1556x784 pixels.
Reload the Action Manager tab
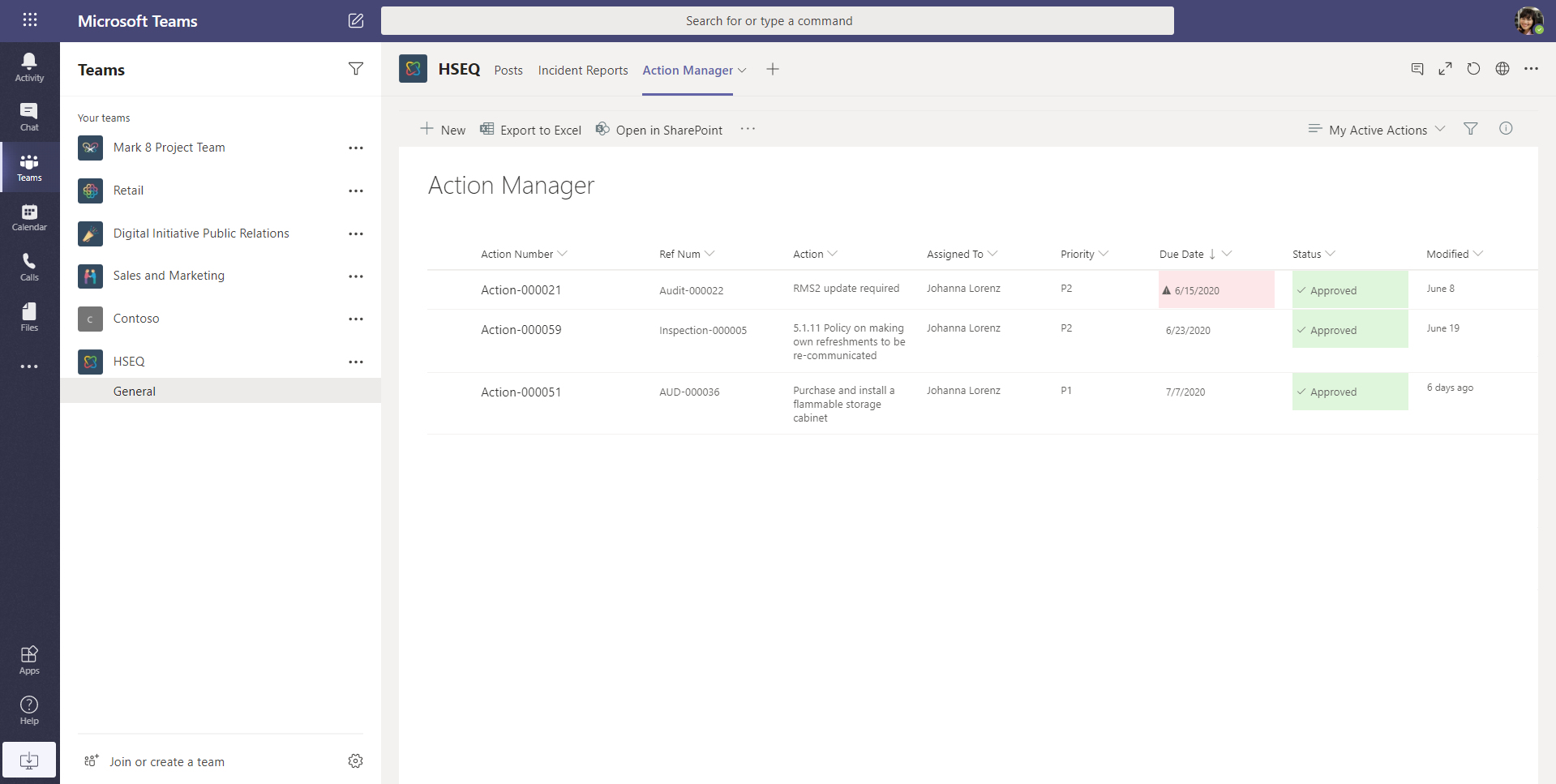(1474, 69)
